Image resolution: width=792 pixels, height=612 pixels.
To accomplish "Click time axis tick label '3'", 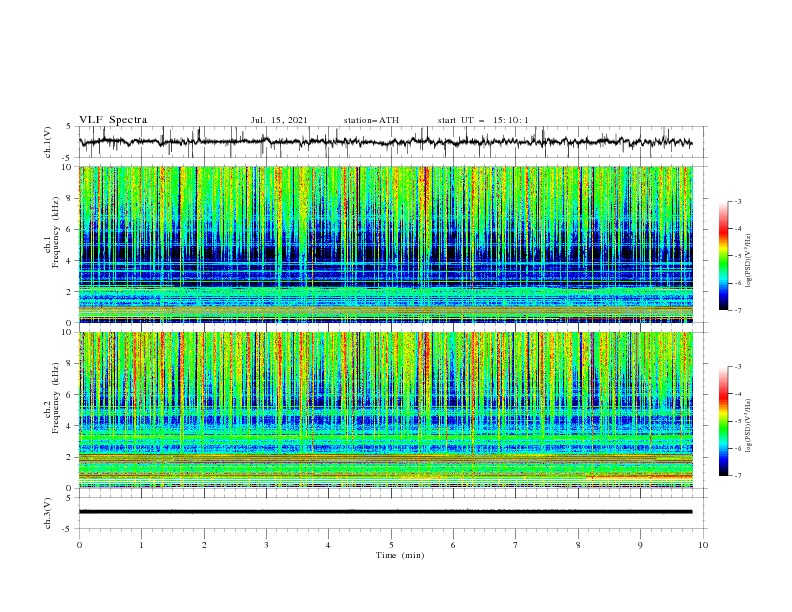I will [x=266, y=545].
